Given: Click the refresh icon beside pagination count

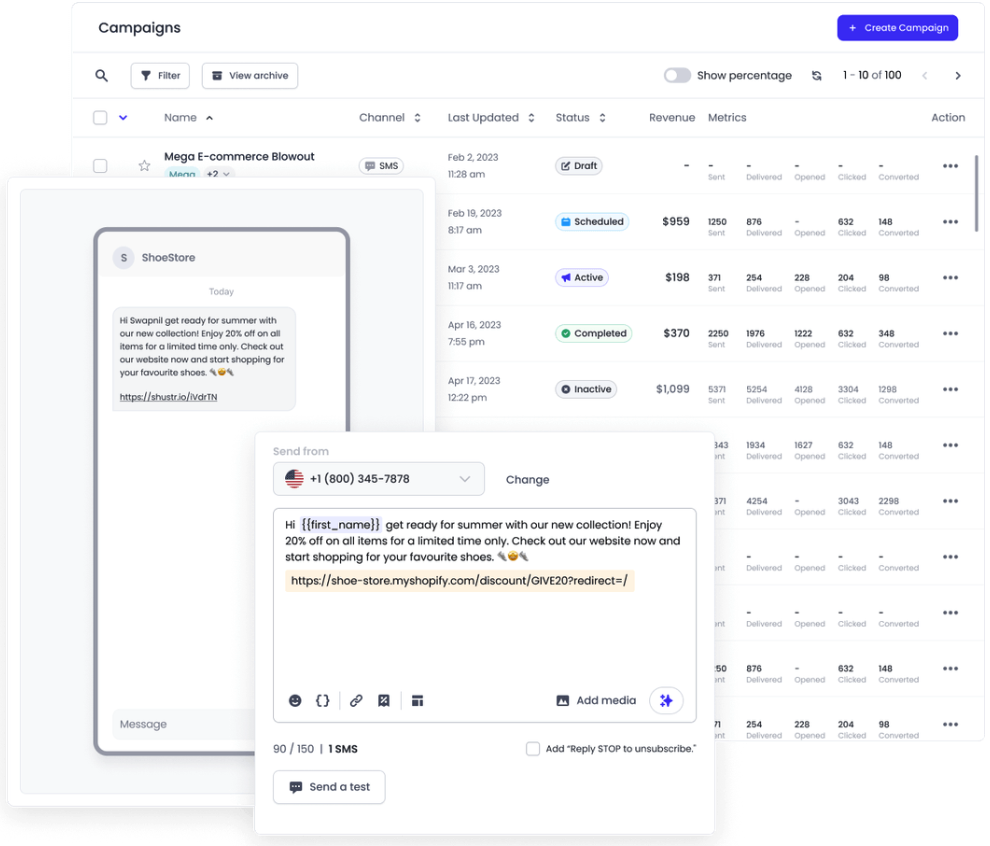Looking at the screenshot, I should coord(817,76).
